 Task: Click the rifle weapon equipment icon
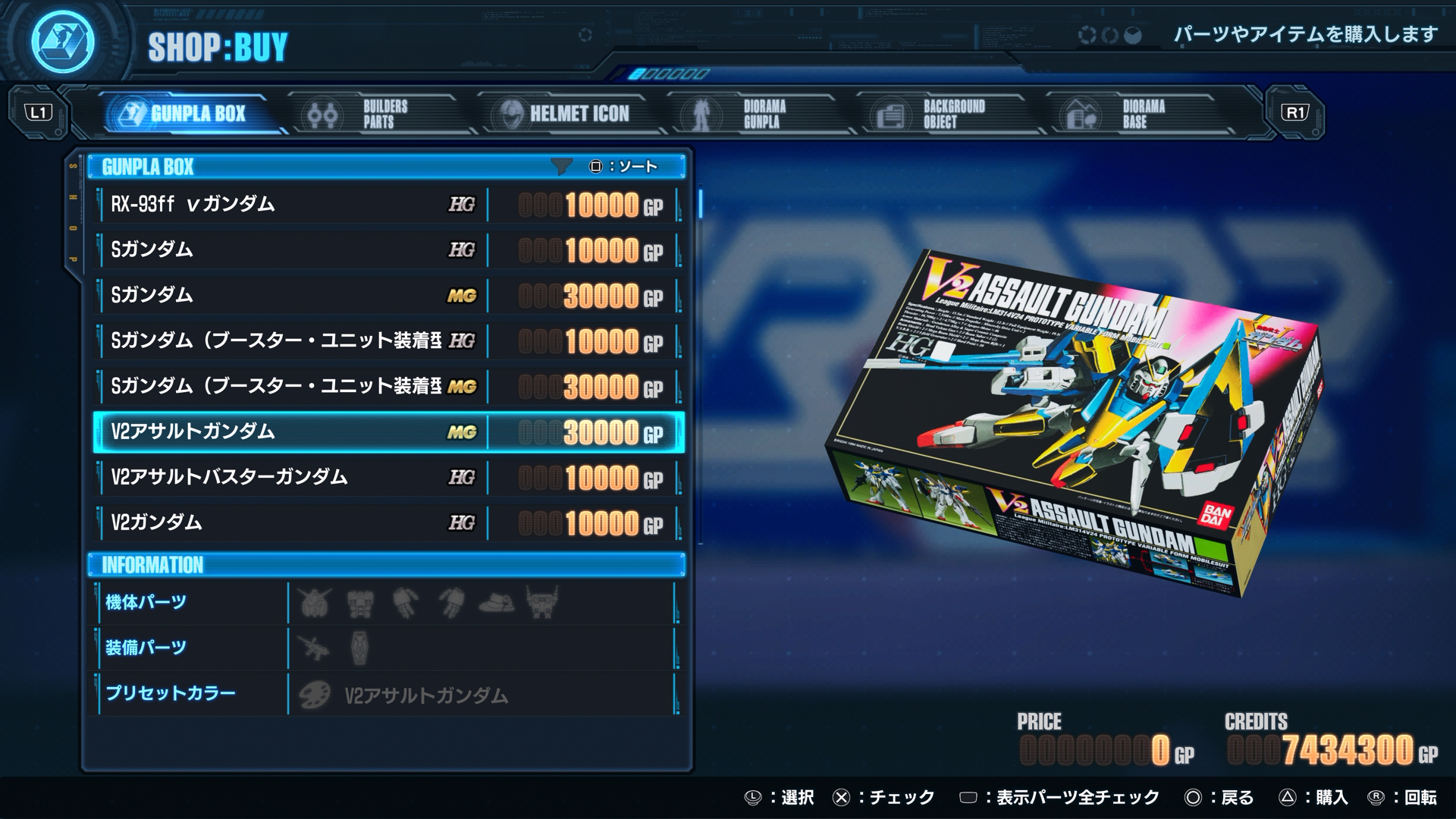point(314,648)
